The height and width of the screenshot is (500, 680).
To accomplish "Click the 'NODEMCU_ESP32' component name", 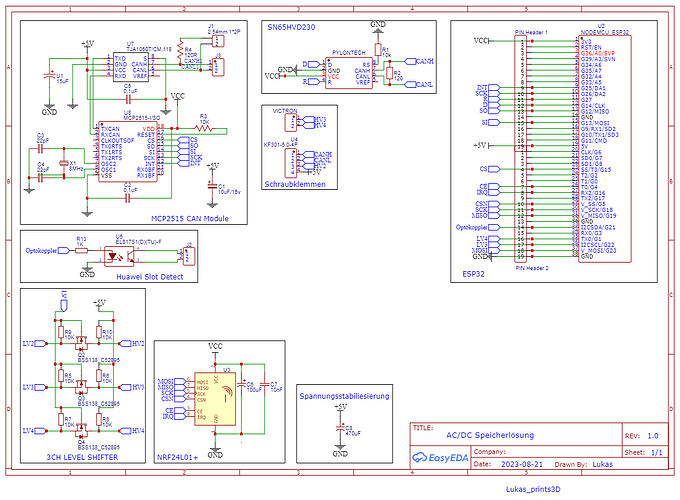I will (605, 32).
